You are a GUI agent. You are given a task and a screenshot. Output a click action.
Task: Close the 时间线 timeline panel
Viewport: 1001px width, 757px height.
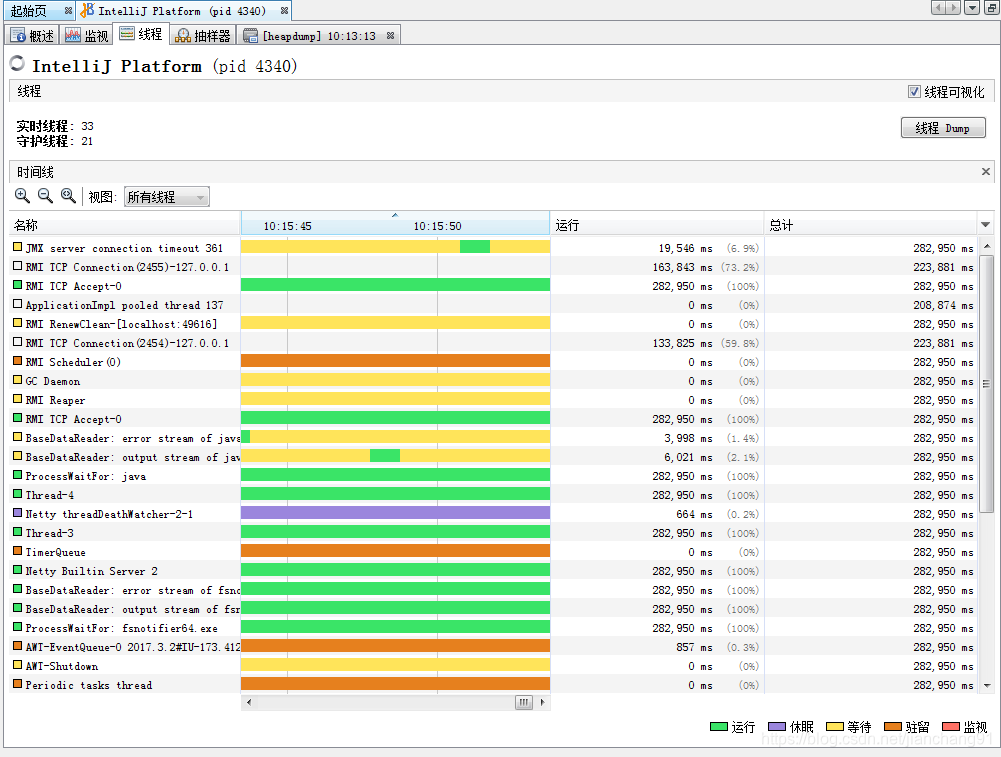click(986, 172)
